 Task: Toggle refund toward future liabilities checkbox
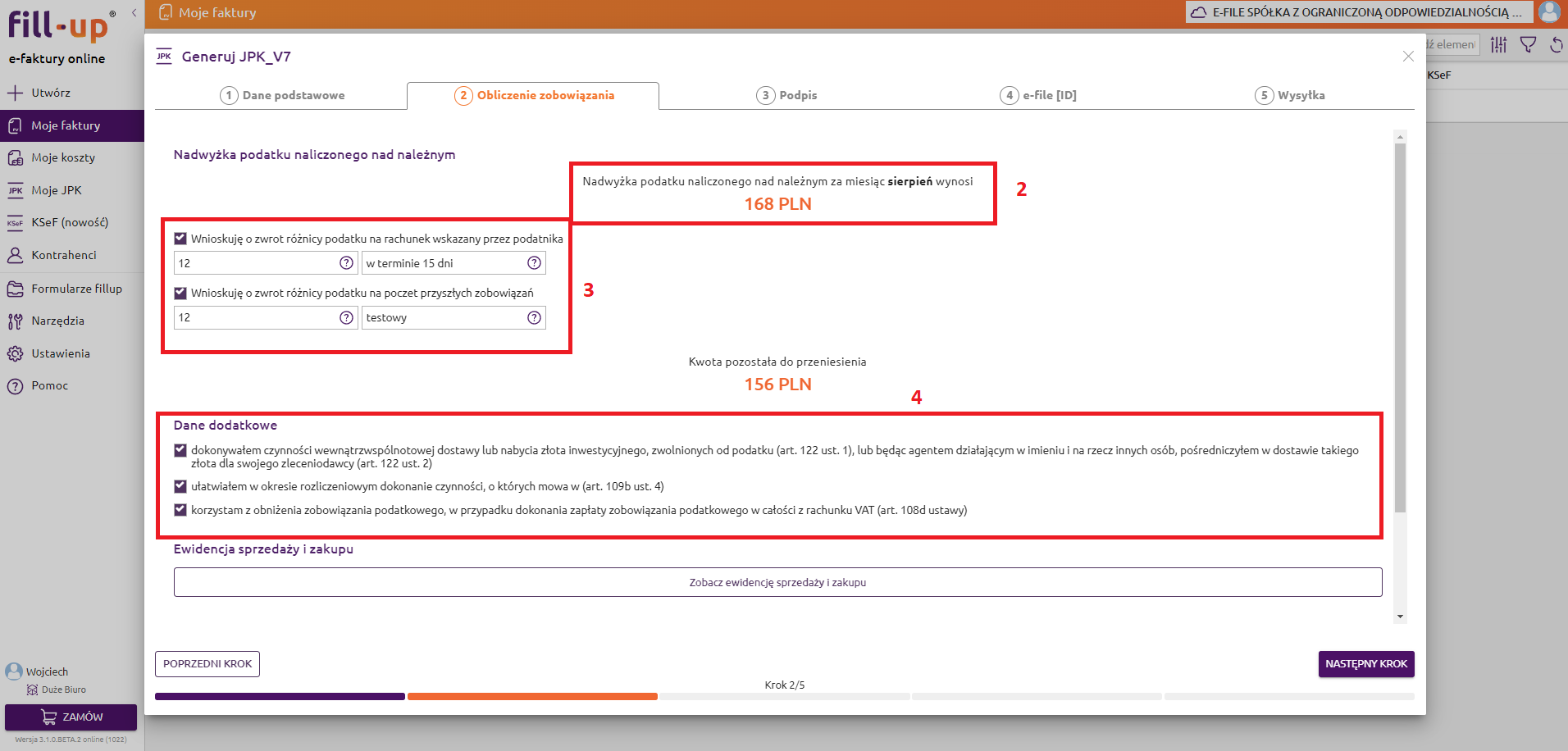point(180,293)
